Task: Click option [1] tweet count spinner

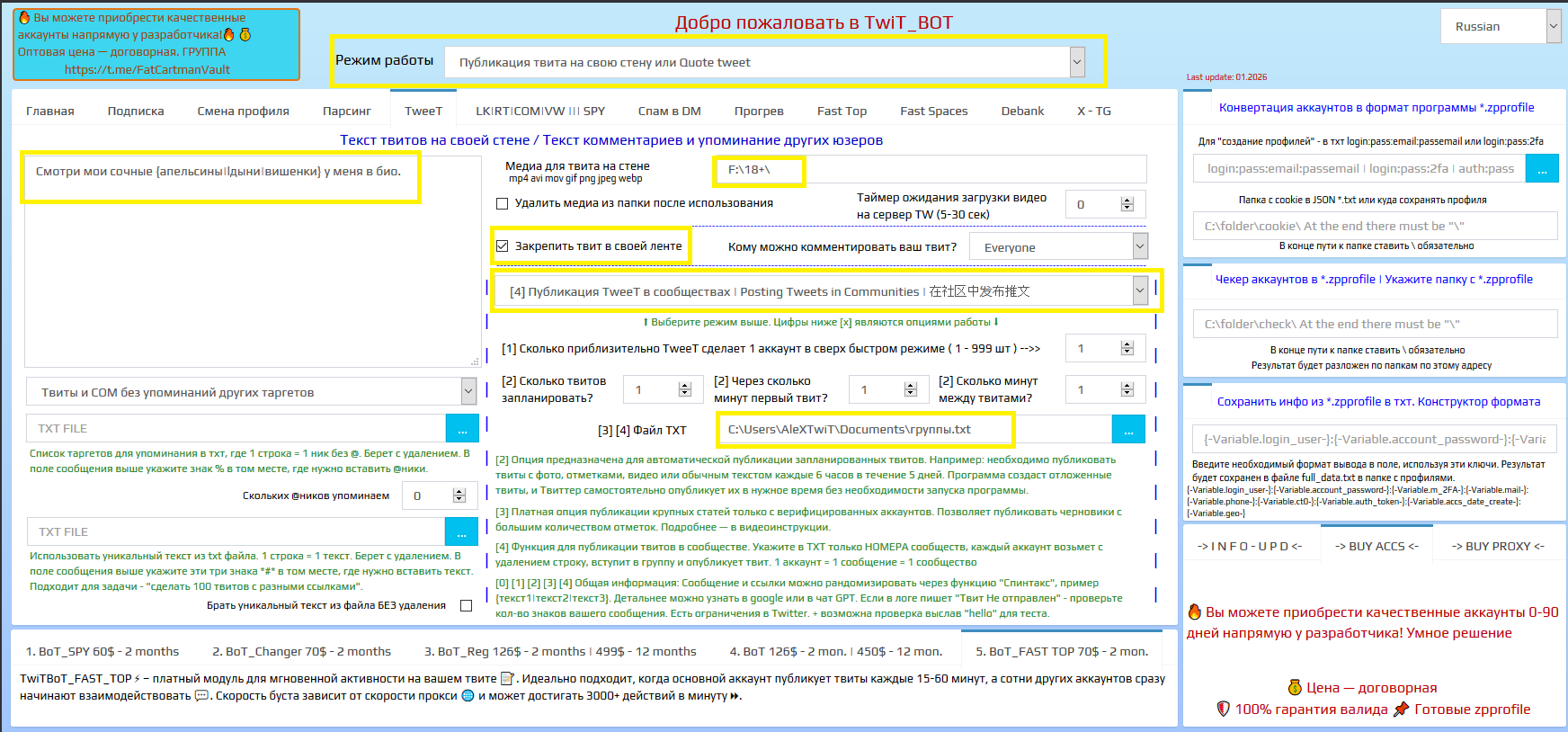Action: coord(1127,348)
